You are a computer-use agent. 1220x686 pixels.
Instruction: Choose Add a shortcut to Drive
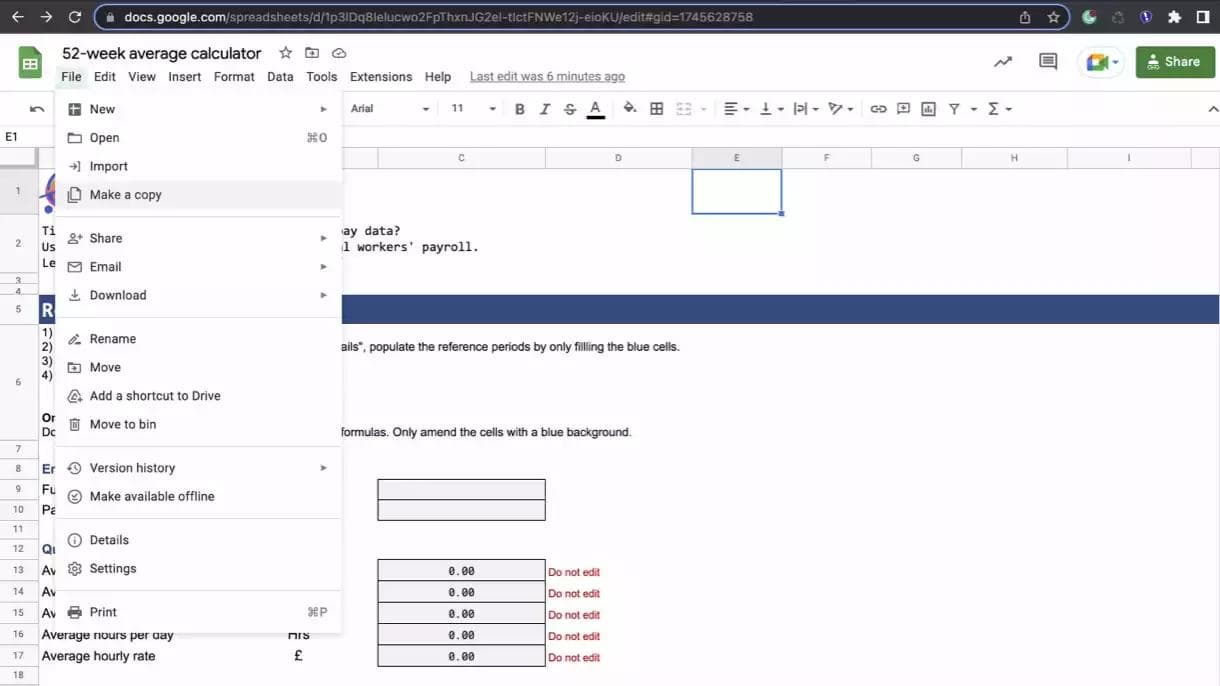(198, 396)
